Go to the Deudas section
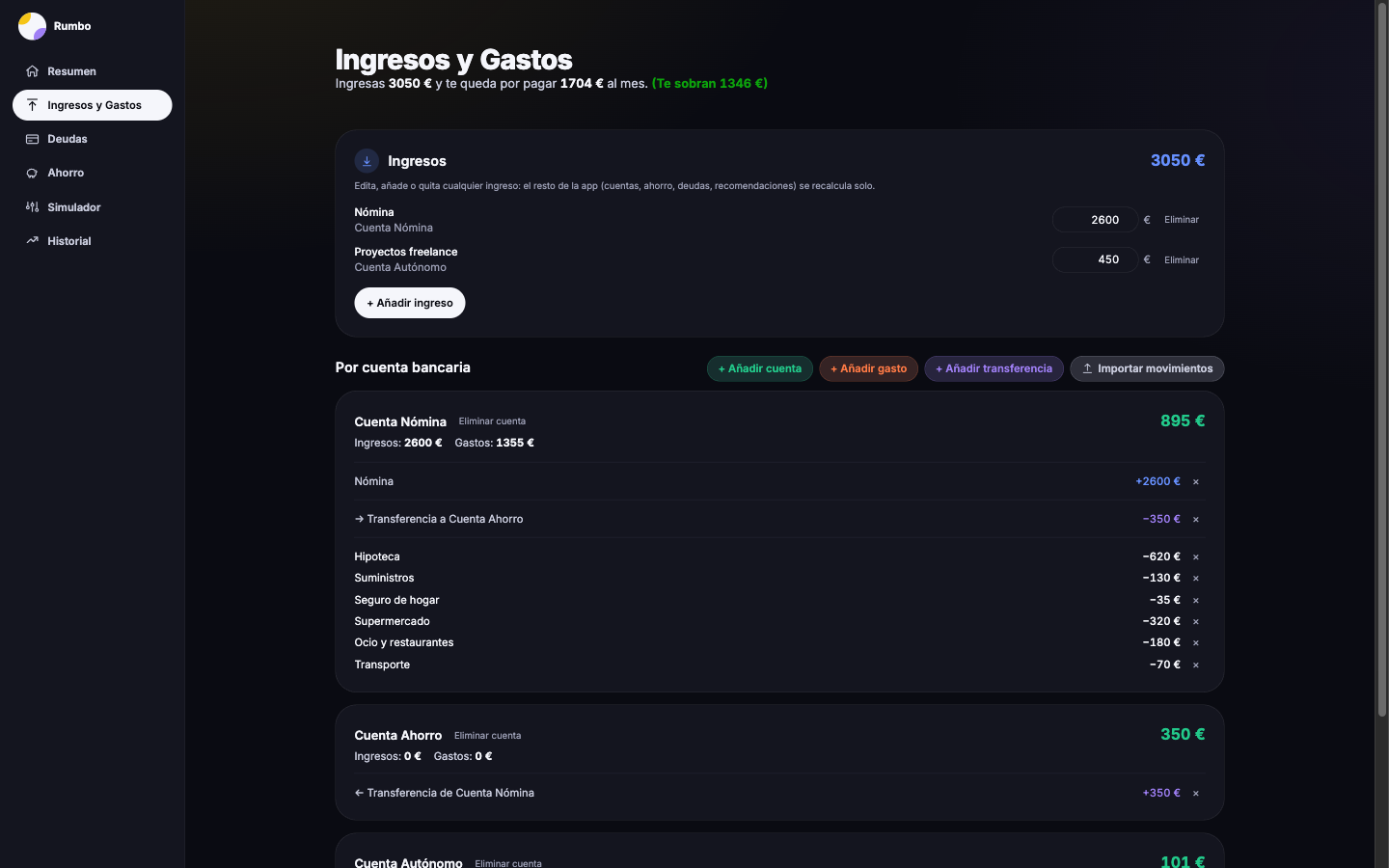The height and width of the screenshot is (868, 1389). [93, 139]
